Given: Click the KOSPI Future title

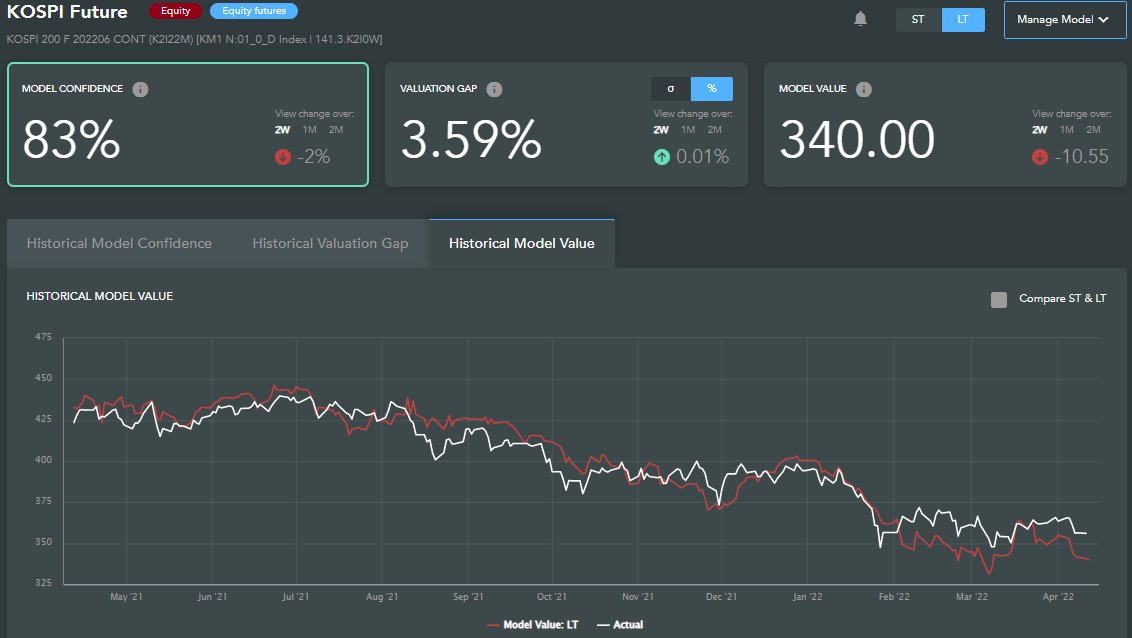Looking at the screenshot, I should [67, 12].
